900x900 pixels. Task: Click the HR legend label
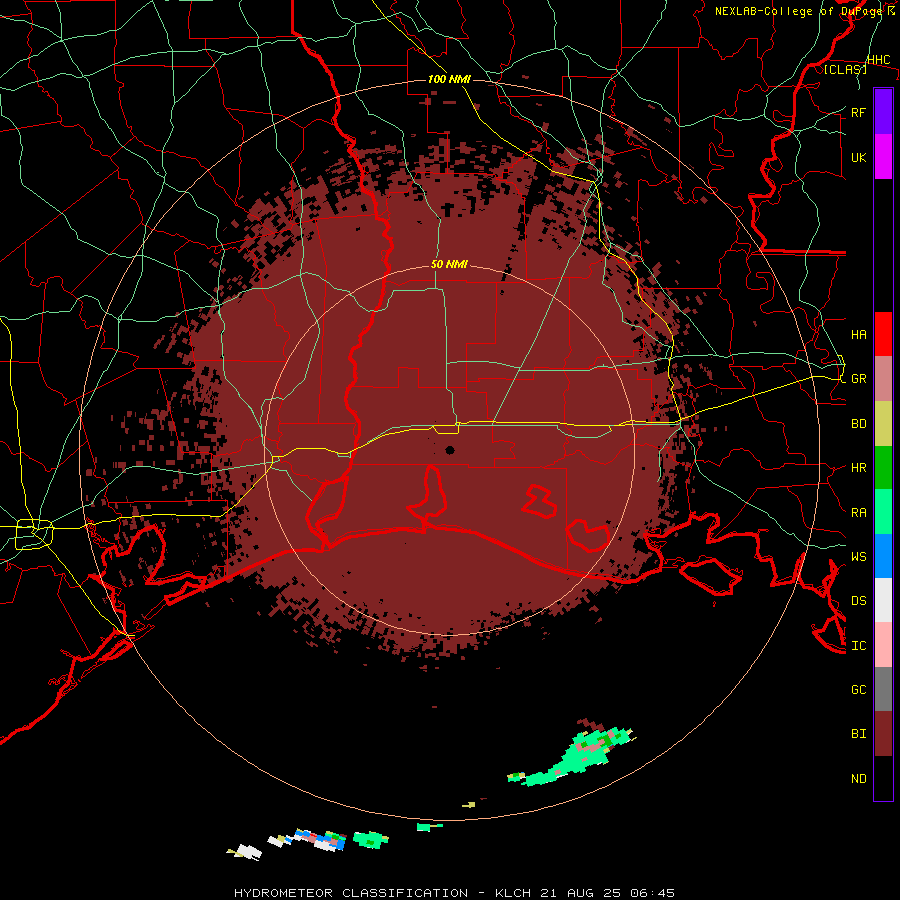point(858,468)
